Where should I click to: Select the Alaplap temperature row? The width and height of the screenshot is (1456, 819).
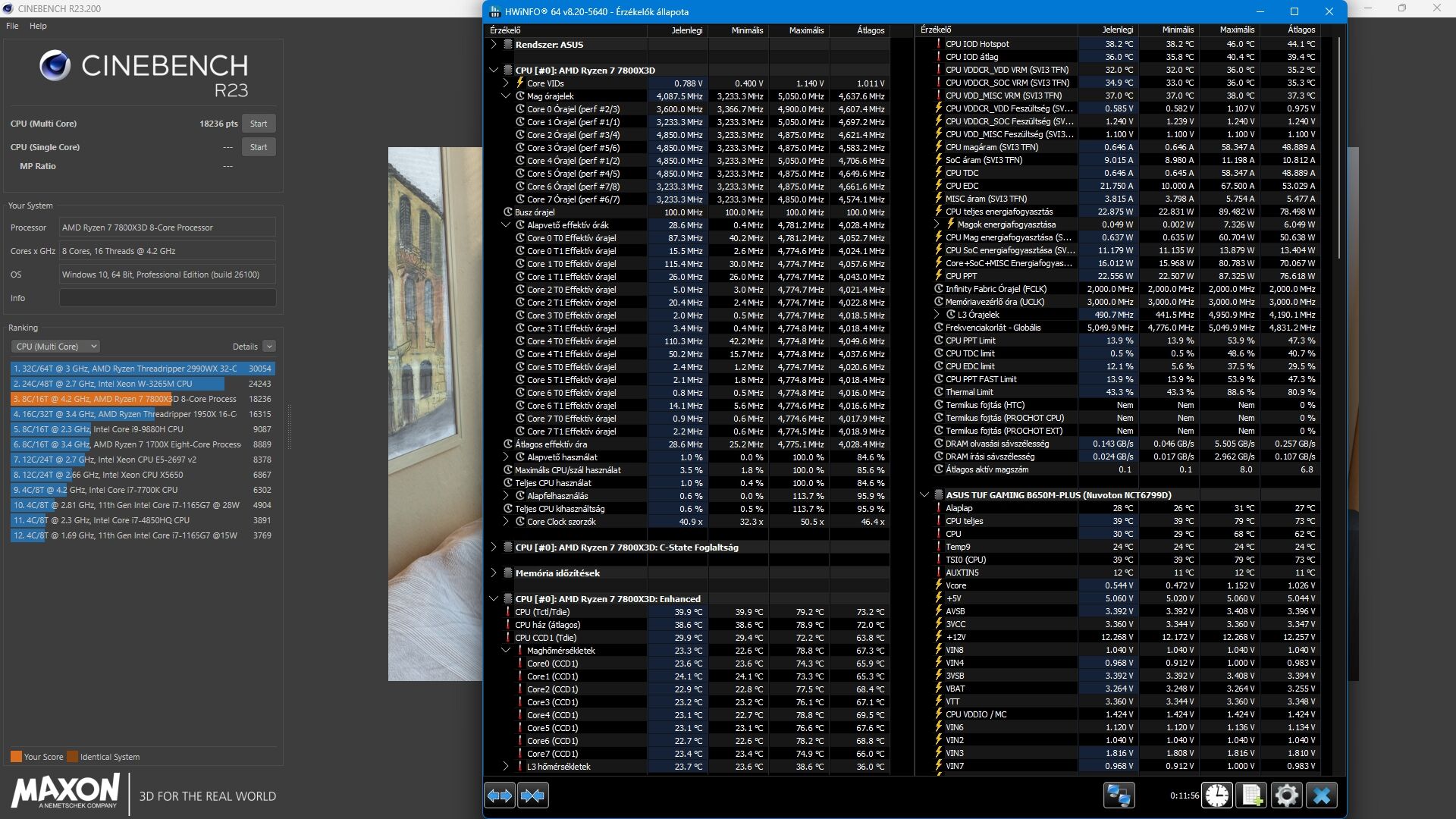pyautogui.click(x=1119, y=508)
